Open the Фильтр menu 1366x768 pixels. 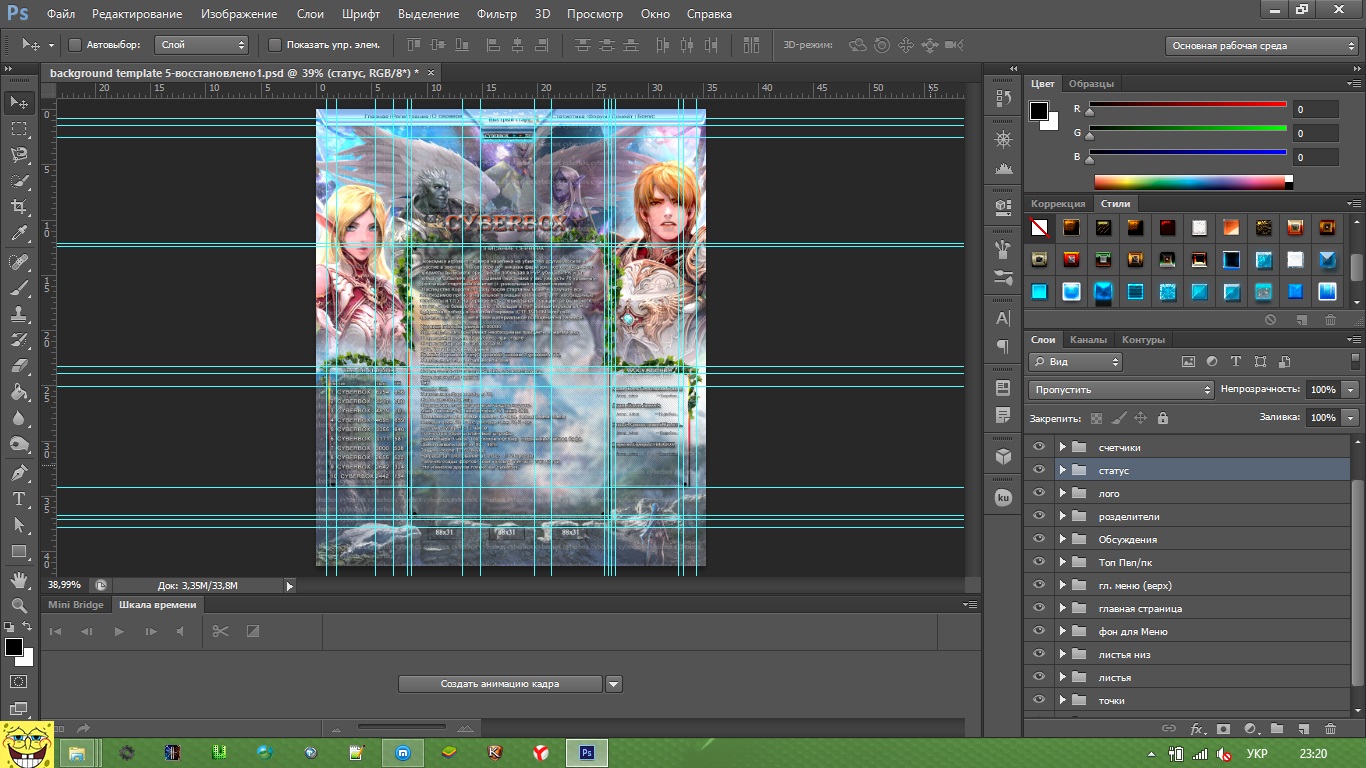click(497, 14)
